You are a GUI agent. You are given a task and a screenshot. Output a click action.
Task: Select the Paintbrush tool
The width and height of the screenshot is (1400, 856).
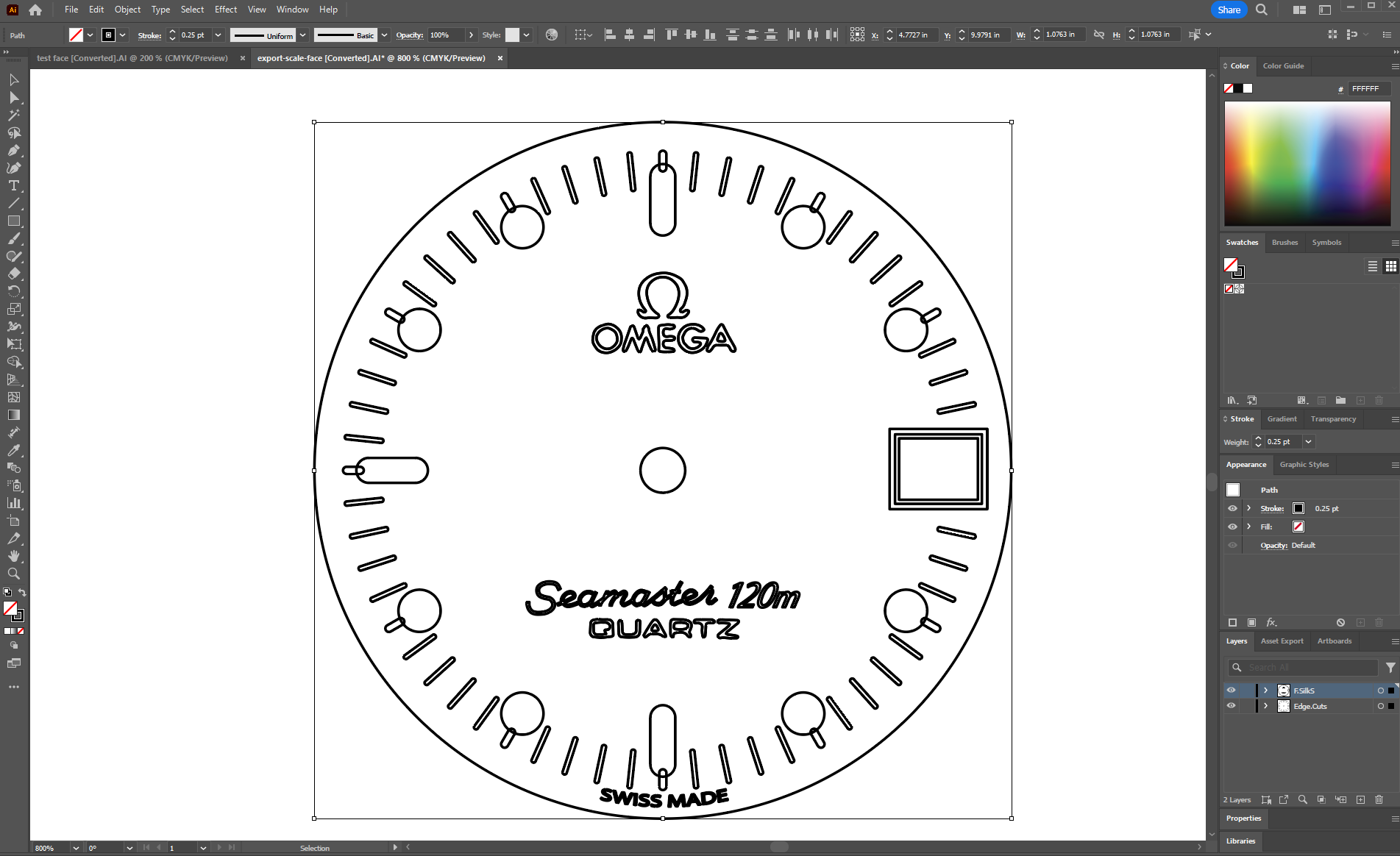point(14,238)
